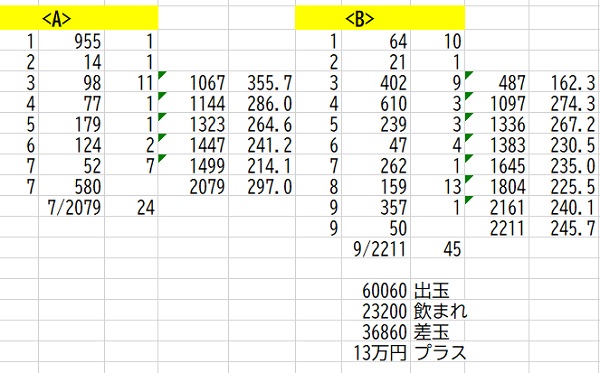The height and width of the screenshot is (373, 600).
Task: Click the cell containing 610
Action: 376,103
